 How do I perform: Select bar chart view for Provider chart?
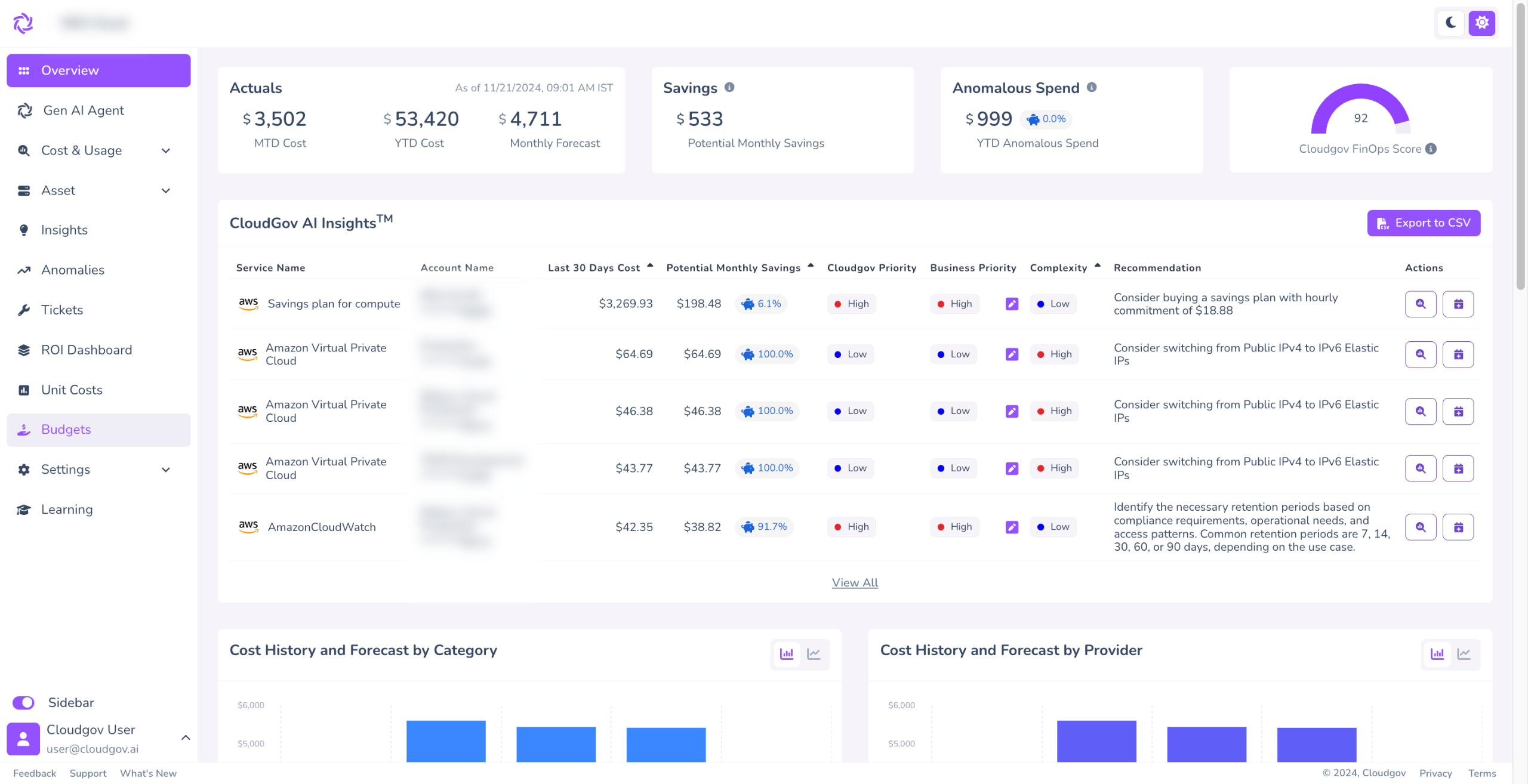click(x=1437, y=654)
